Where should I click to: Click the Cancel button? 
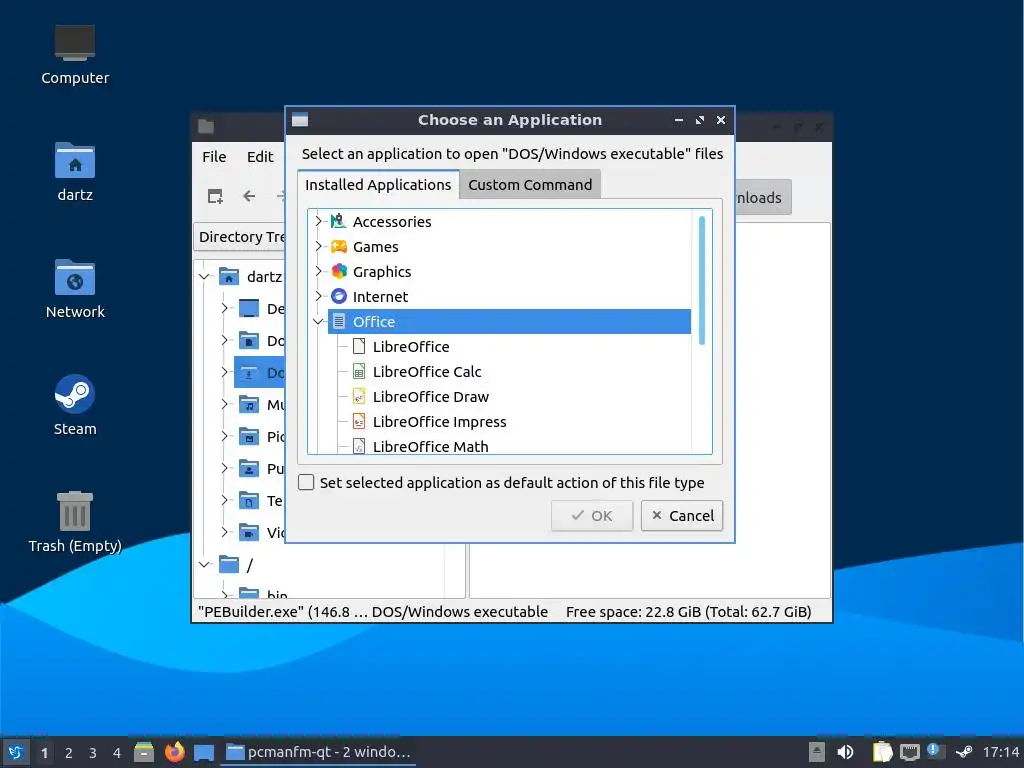(682, 515)
